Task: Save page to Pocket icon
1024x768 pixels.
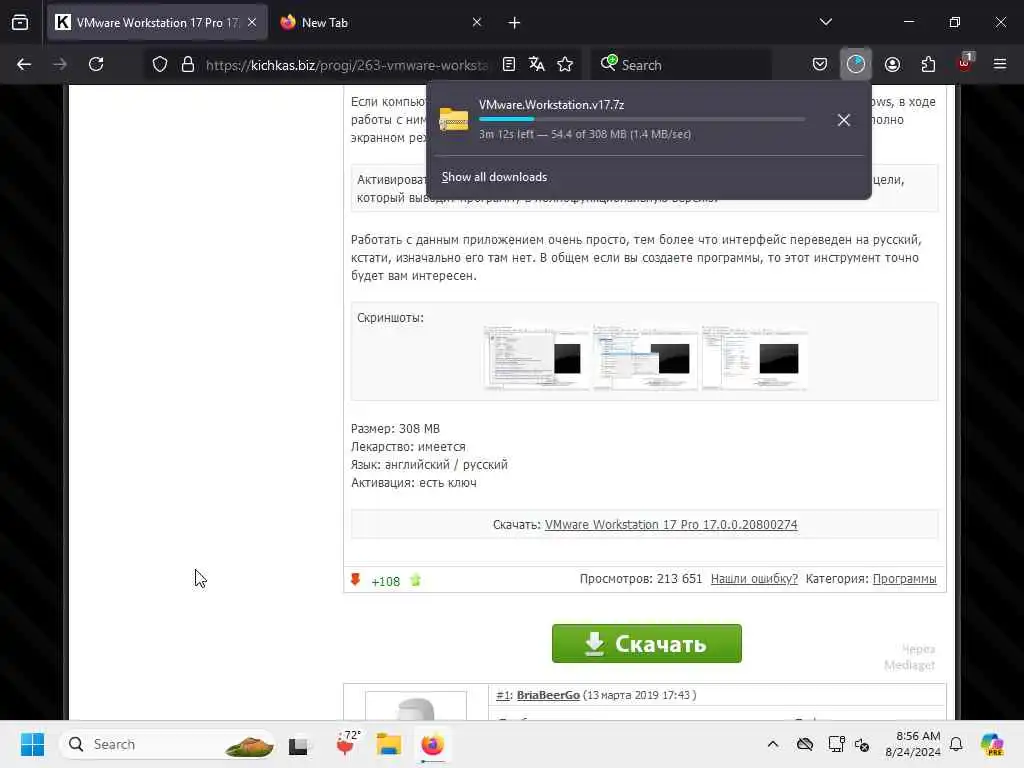Action: [820, 64]
